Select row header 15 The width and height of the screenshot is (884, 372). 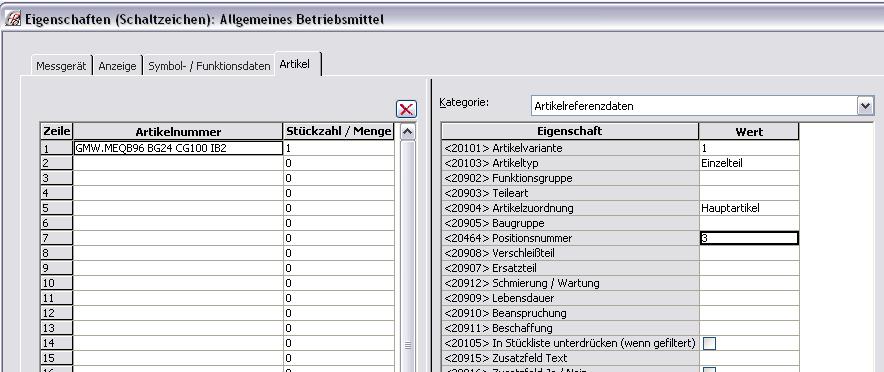click(x=56, y=358)
